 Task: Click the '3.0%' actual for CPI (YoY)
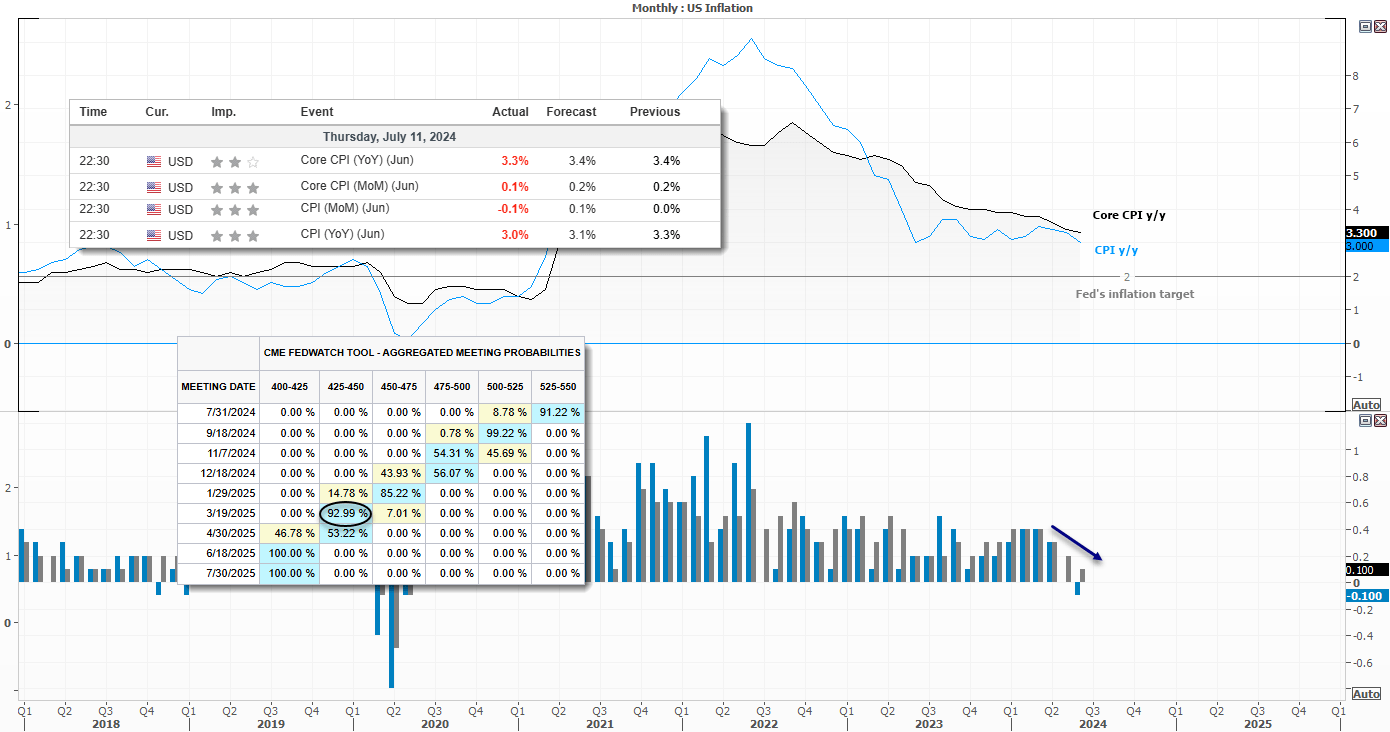tap(515, 235)
